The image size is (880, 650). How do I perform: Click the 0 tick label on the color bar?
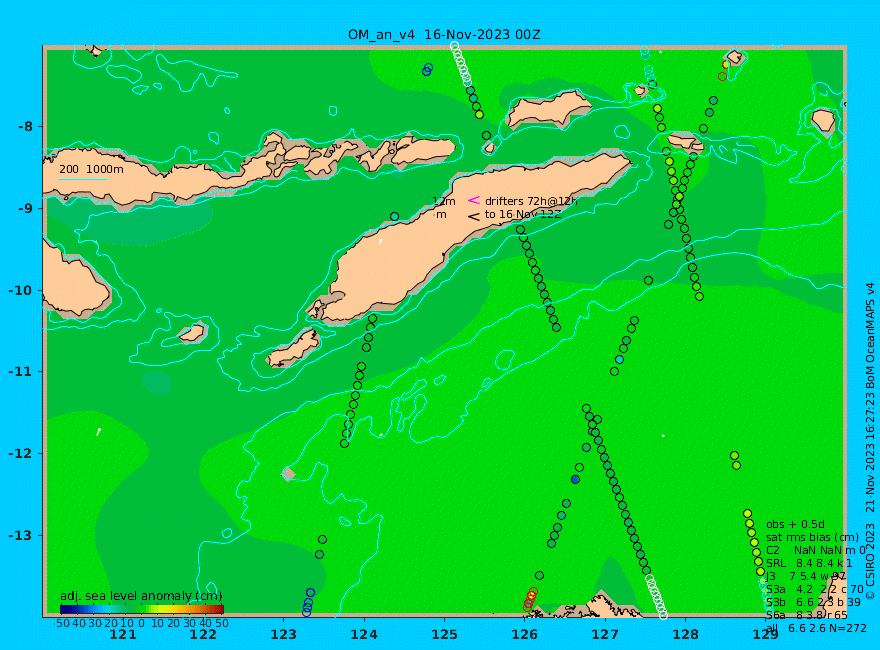click(x=141, y=623)
